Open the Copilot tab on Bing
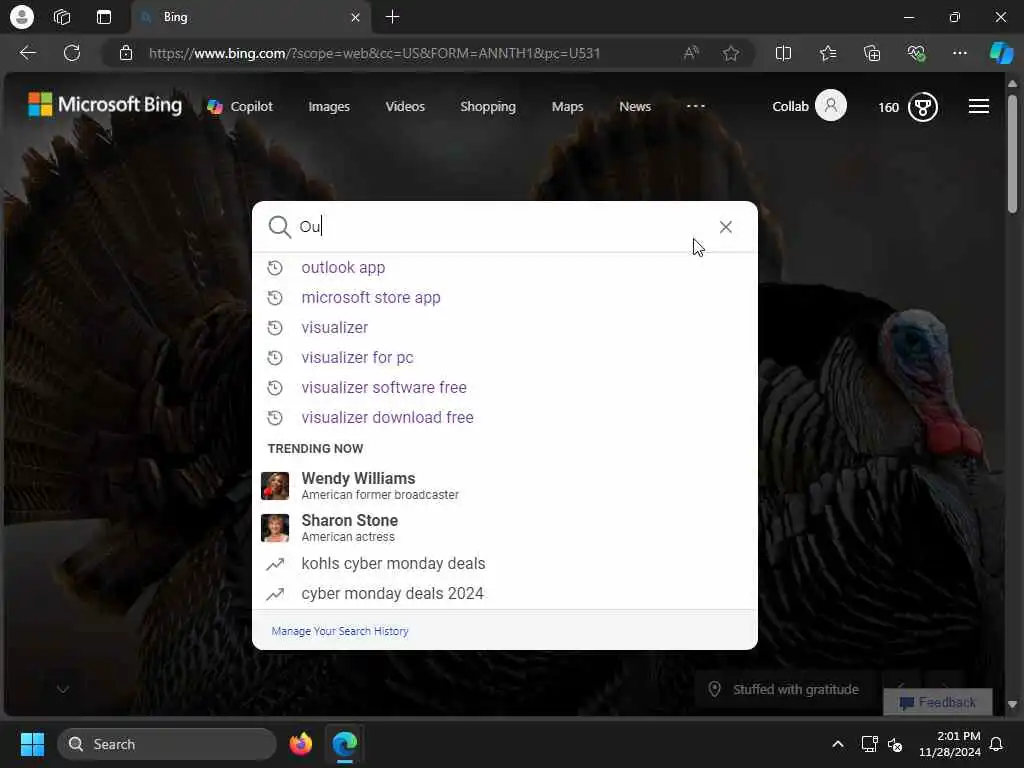Screen dimensions: 1024x768 (240, 106)
